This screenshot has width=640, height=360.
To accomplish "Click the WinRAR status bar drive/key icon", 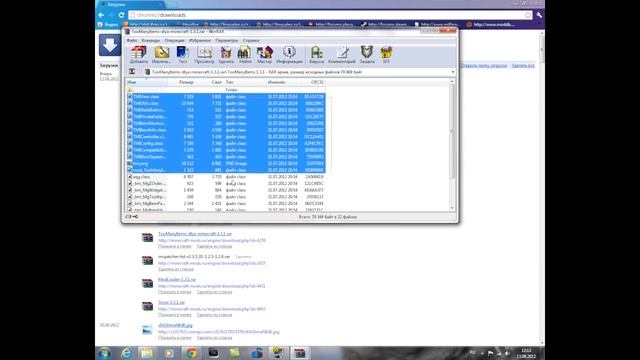I will (x=131, y=217).
